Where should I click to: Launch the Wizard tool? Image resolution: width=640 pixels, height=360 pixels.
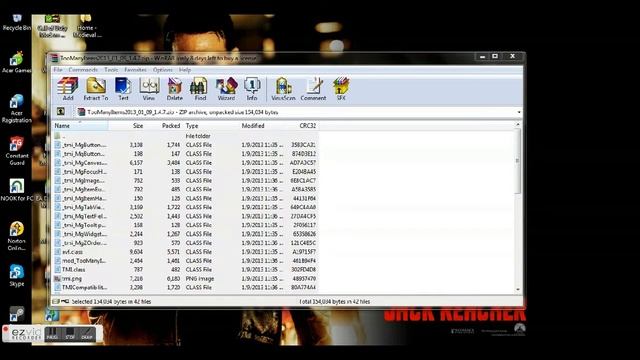(x=226, y=89)
